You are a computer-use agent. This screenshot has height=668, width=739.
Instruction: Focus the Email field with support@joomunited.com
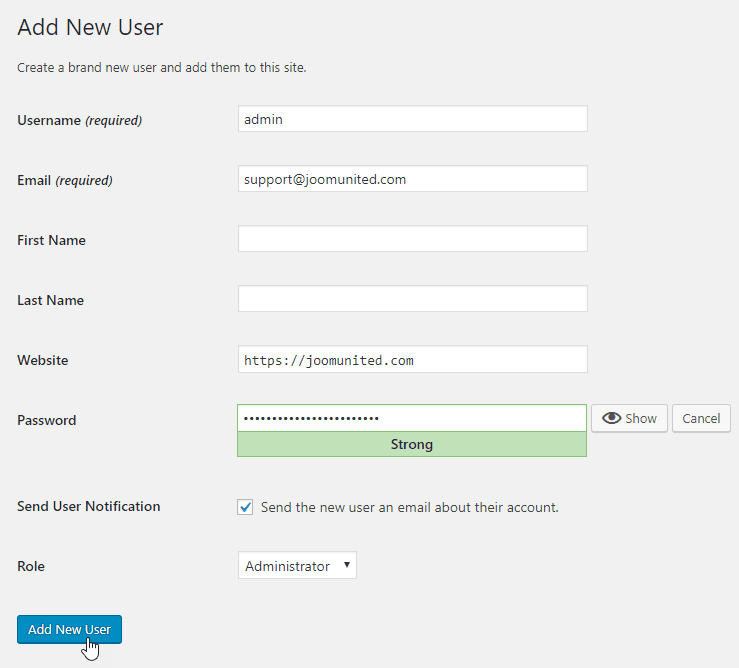pyautogui.click(x=412, y=179)
